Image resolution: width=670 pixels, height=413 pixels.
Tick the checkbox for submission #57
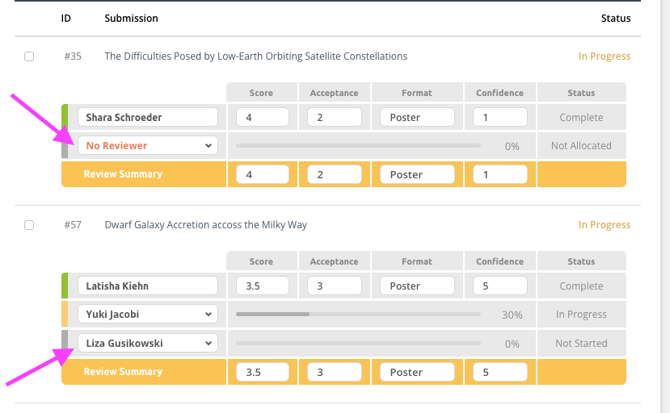pos(29,225)
